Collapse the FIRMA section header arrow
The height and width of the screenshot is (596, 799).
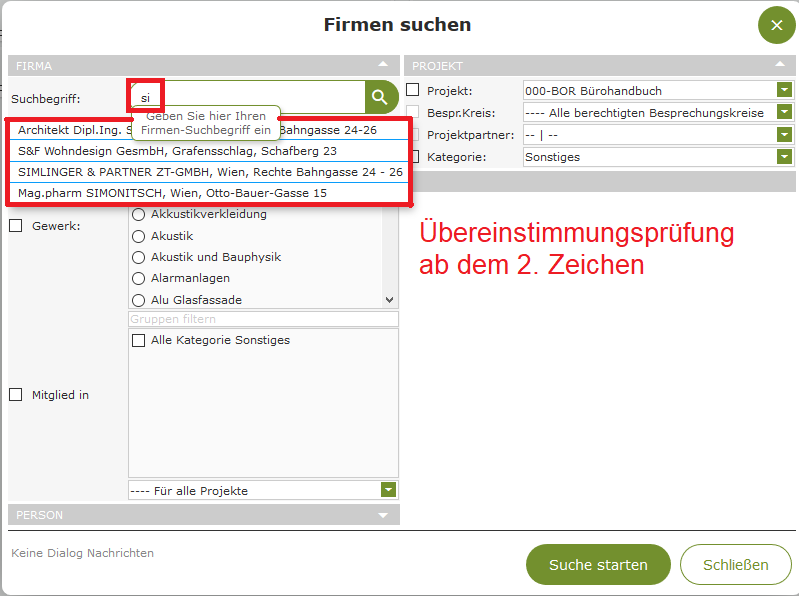point(383,65)
